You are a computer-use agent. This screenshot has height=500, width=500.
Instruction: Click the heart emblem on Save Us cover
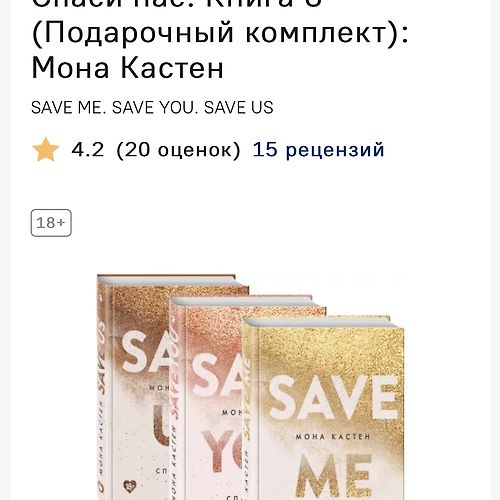click(x=129, y=486)
